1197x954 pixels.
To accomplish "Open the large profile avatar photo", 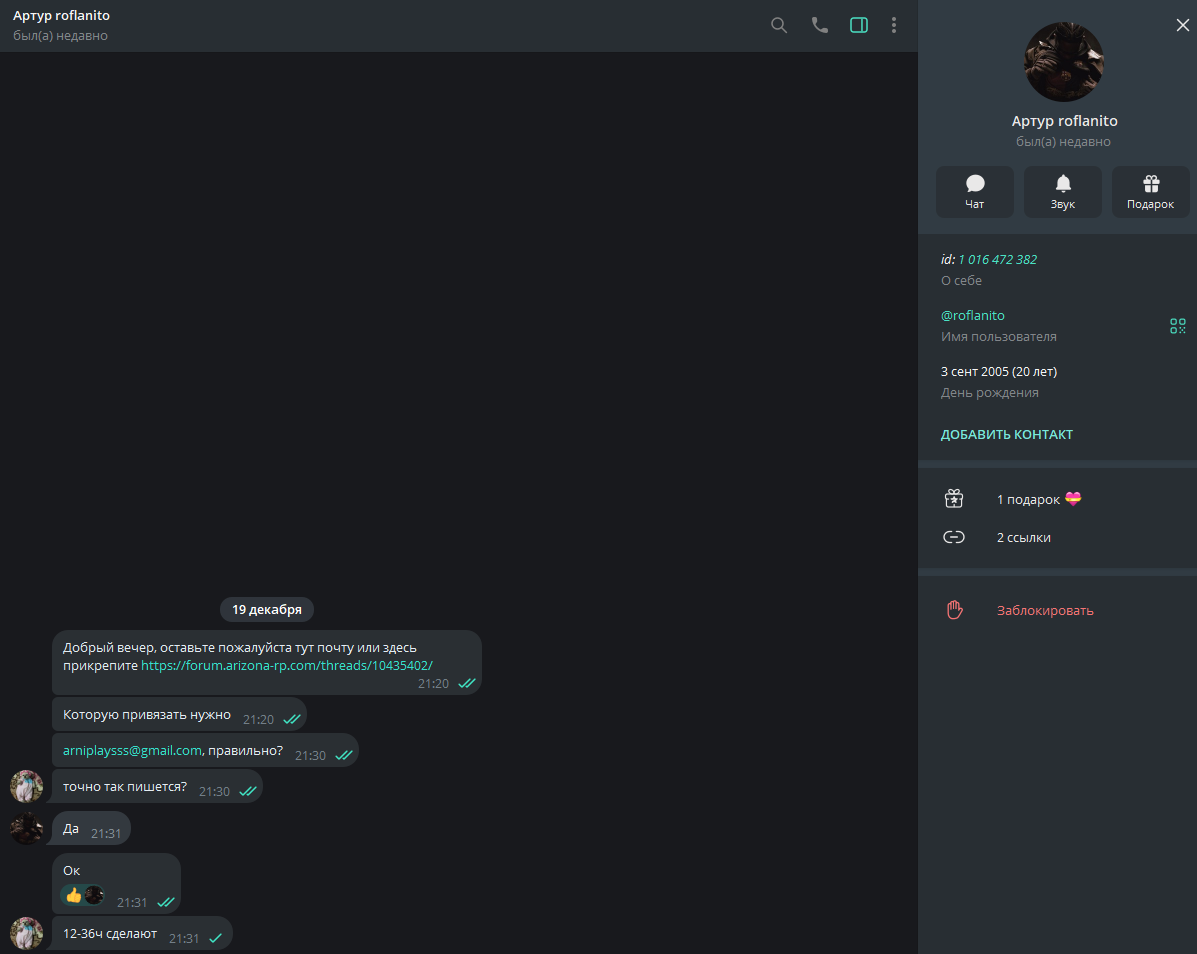I will coord(1063,62).
